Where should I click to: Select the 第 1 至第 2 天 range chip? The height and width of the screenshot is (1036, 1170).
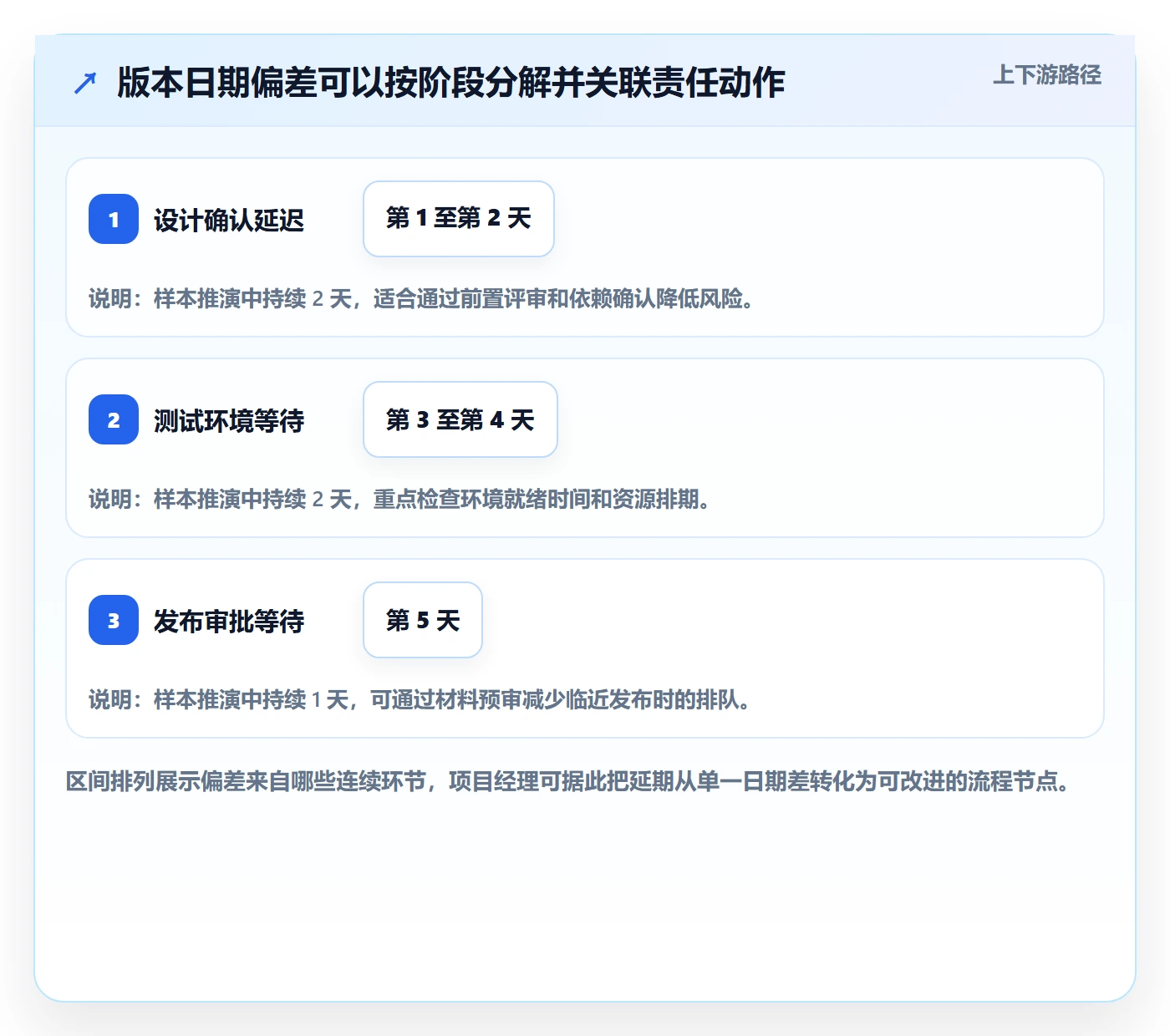(459, 219)
